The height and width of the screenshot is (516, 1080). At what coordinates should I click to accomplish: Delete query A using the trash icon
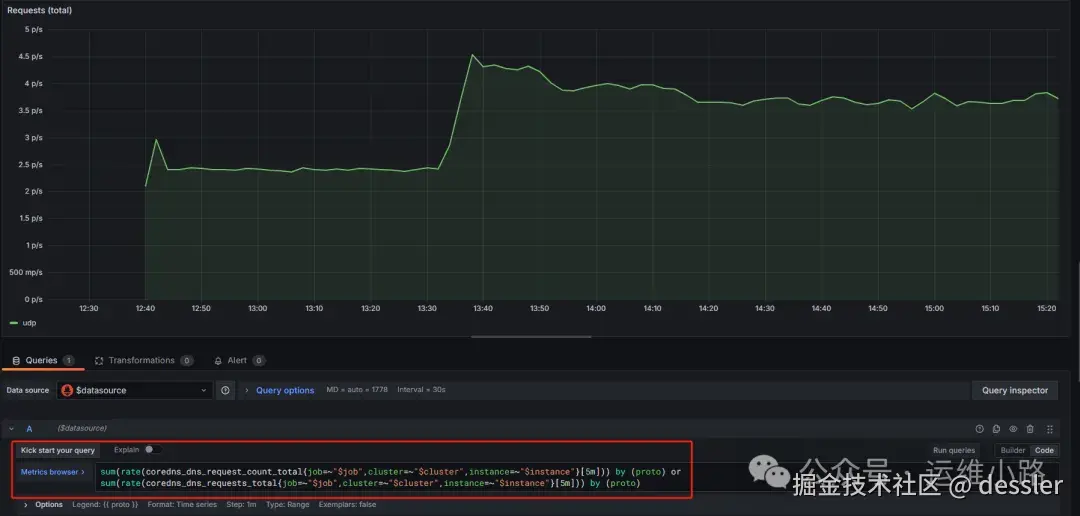tap(1030, 429)
